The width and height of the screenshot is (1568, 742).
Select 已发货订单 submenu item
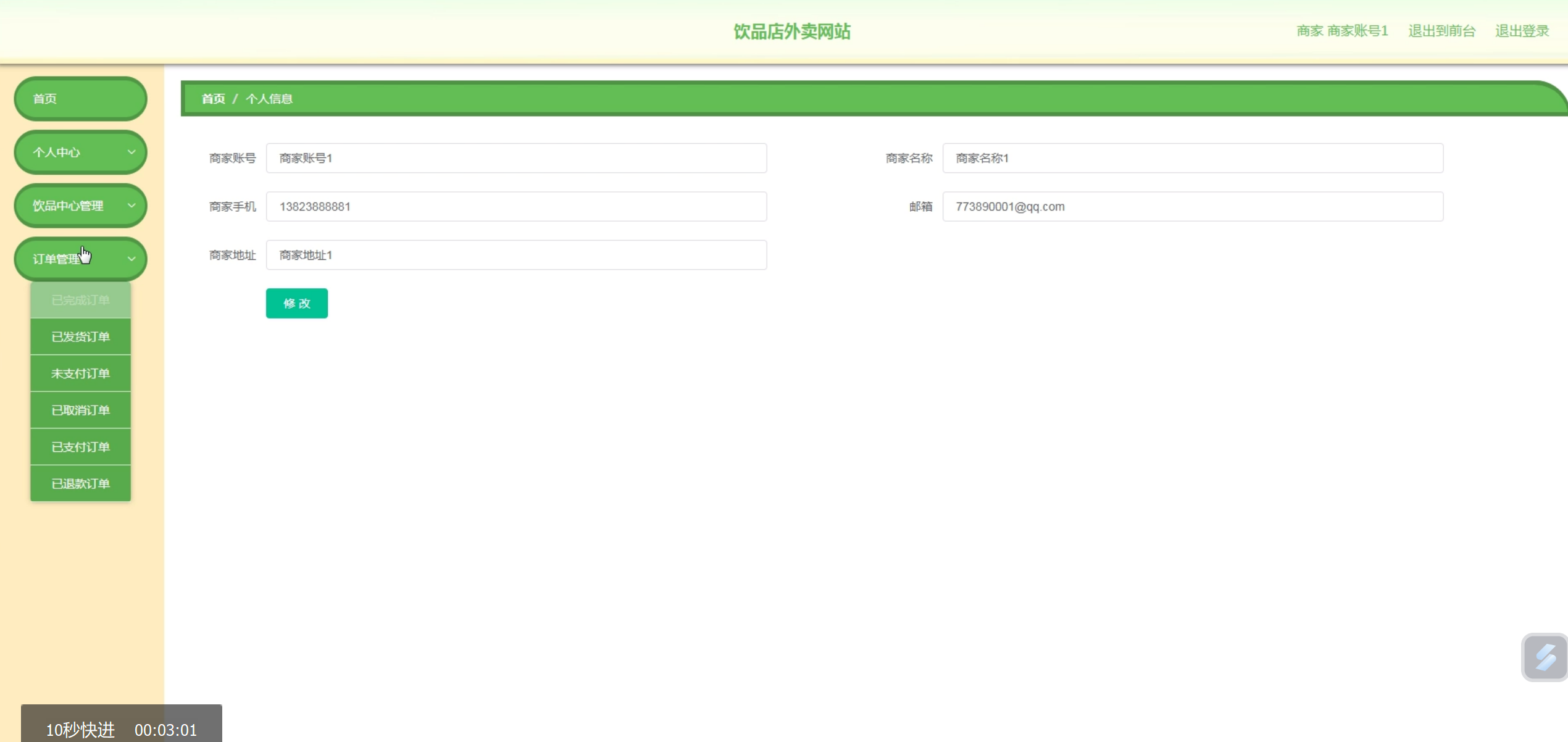click(80, 336)
